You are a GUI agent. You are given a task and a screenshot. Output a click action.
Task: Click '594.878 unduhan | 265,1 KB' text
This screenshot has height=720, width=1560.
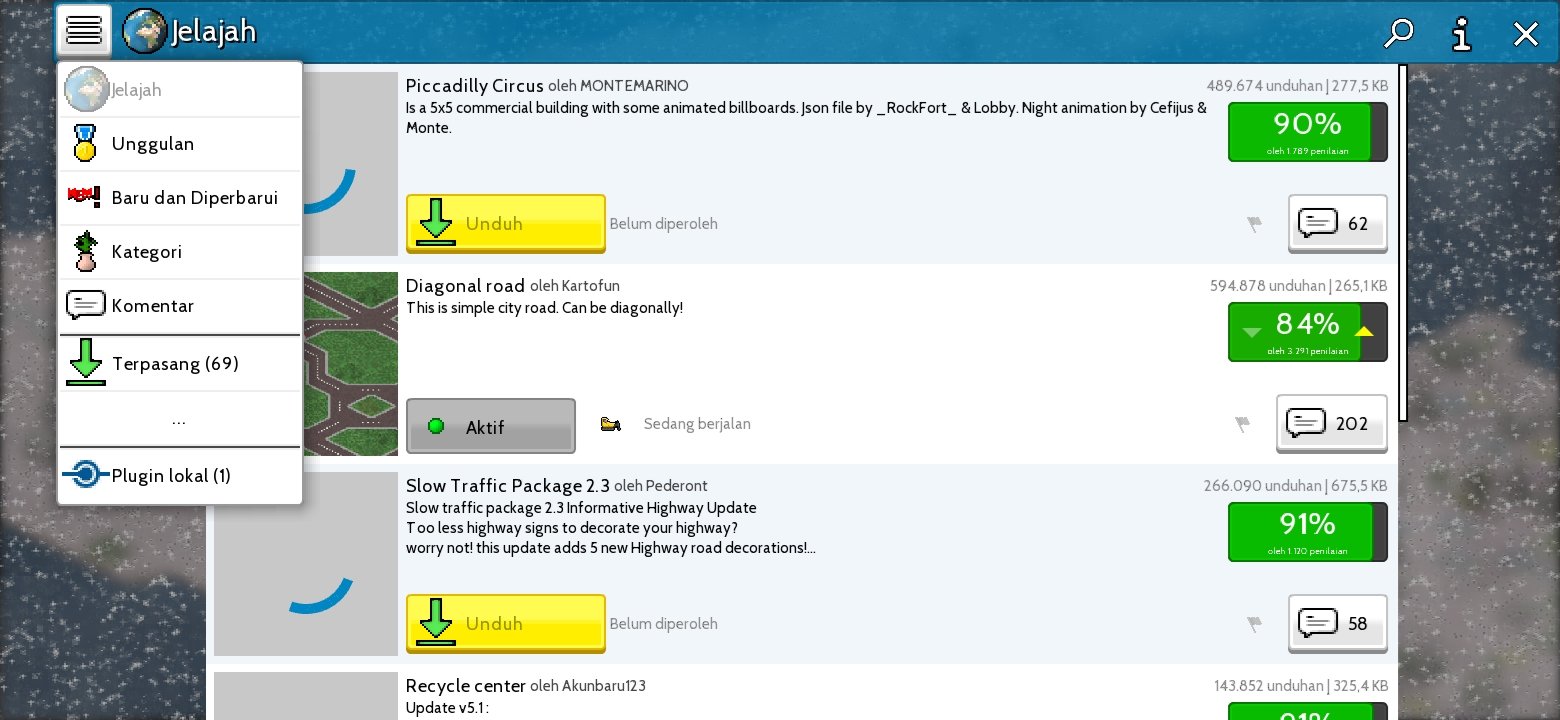pyautogui.click(x=1298, y=287)
